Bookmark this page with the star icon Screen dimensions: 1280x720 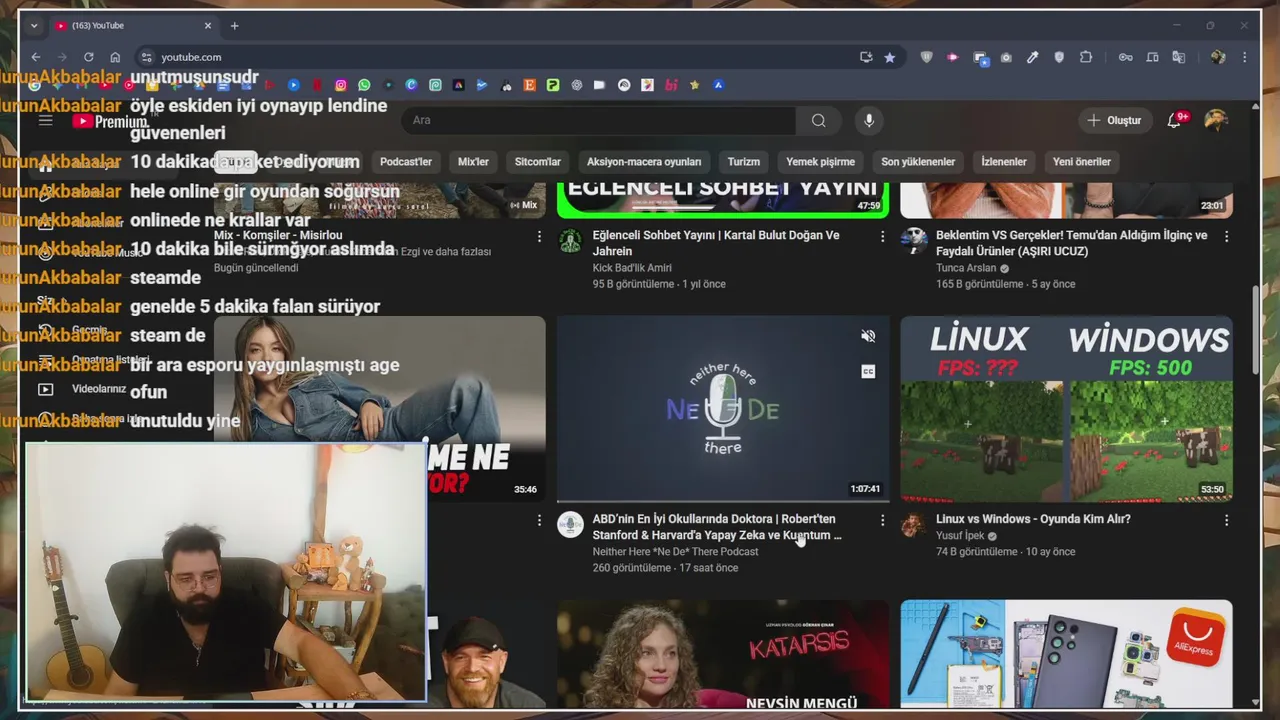(x=890, y=57)
